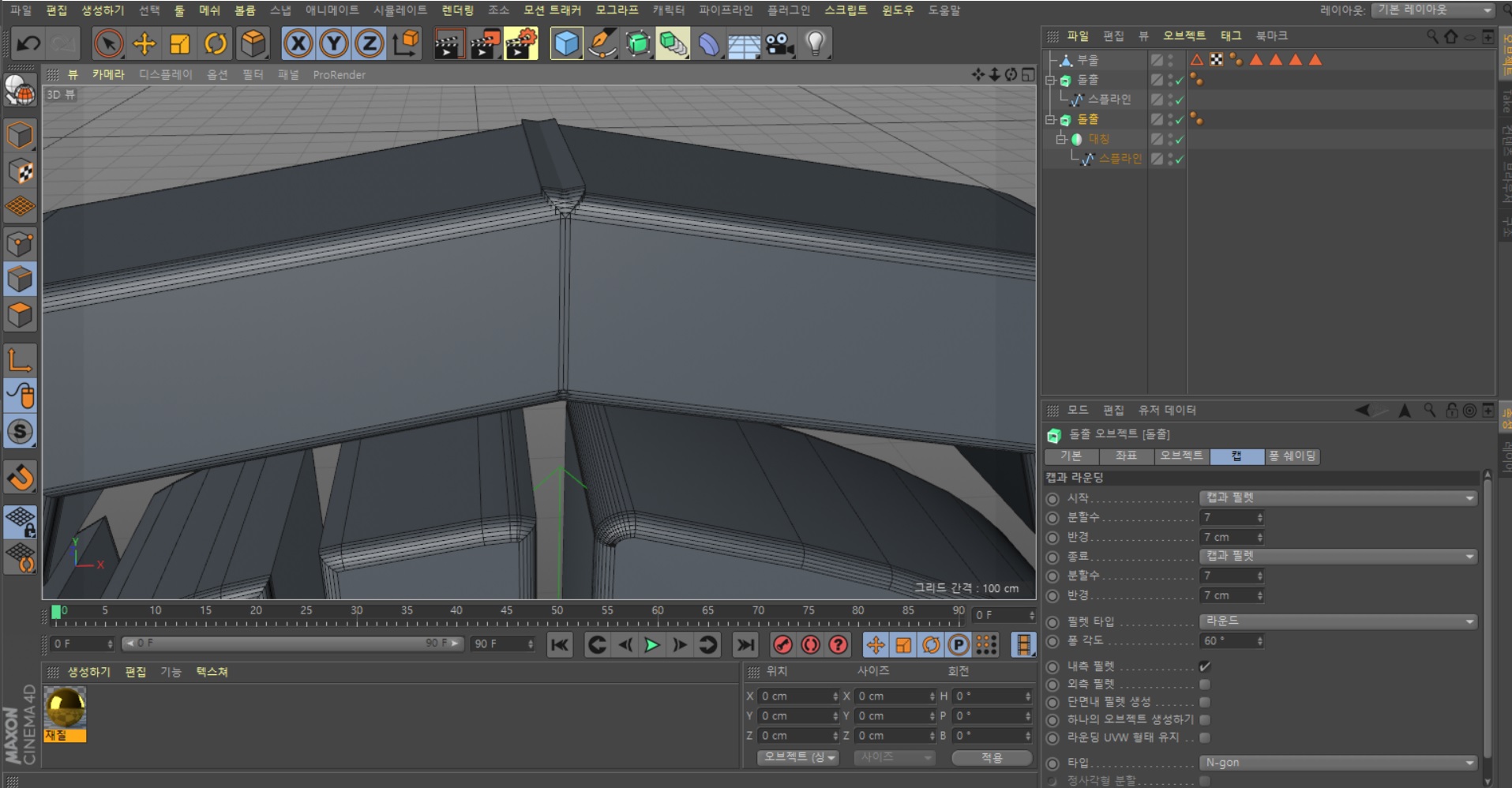Open the 오브젝트 (상) coordinate dropdown
This screenshot has height=788, width=1512.
[798, 758]
